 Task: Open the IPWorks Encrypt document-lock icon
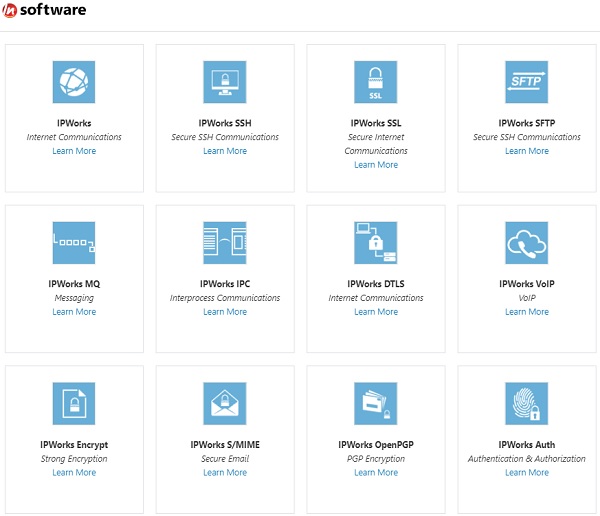[74, 403]
